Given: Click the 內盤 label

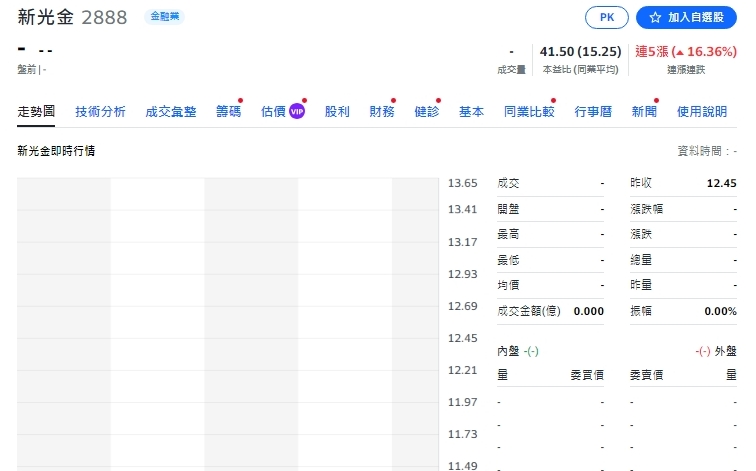Looking at the screenshot, I should (508, 351).
